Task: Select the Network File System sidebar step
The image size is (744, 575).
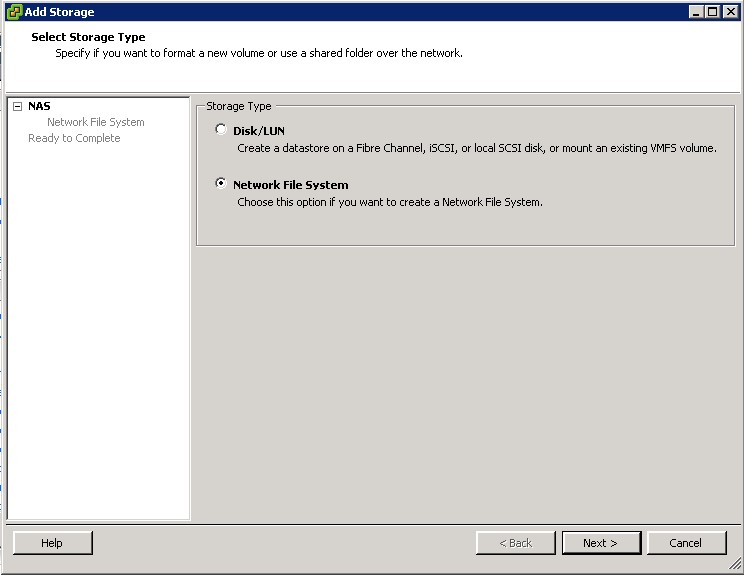Action: point(96,122)
